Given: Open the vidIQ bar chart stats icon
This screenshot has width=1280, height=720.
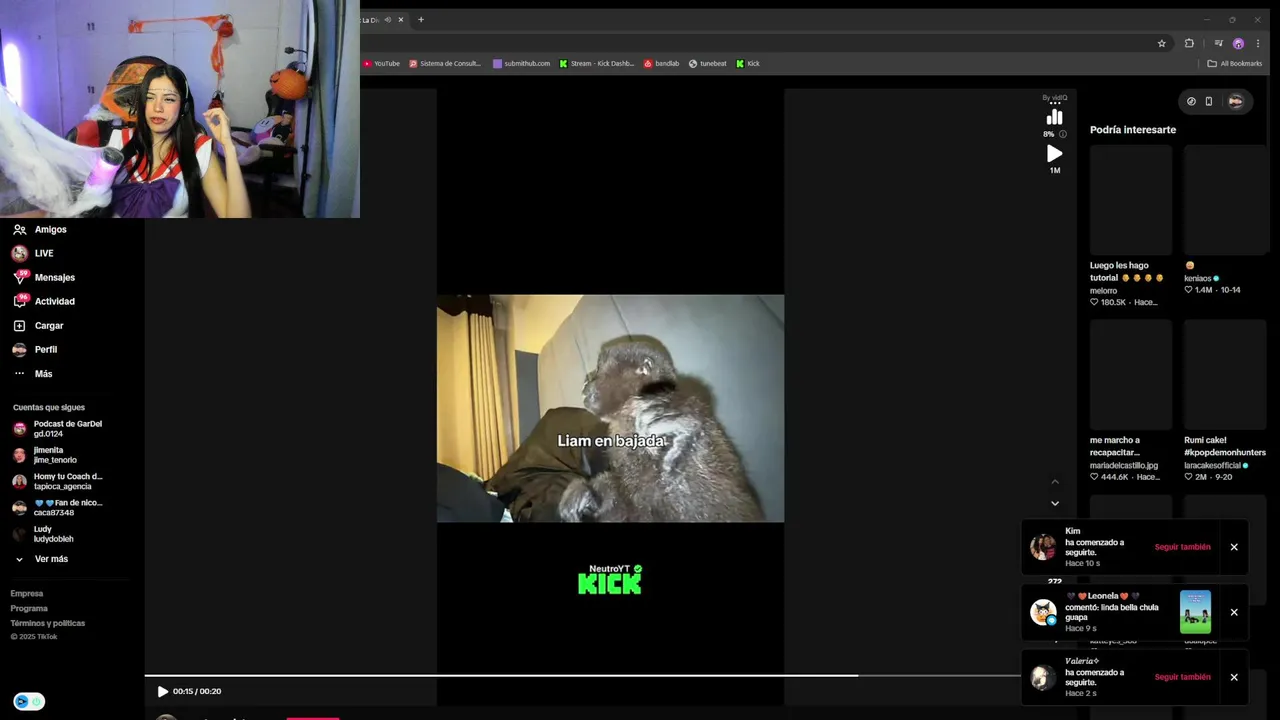Looking at the screenshot, I should click(1055, 118).
